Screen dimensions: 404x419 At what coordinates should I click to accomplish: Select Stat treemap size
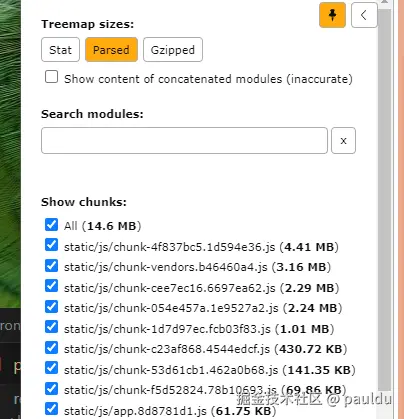tap(60, 50)
